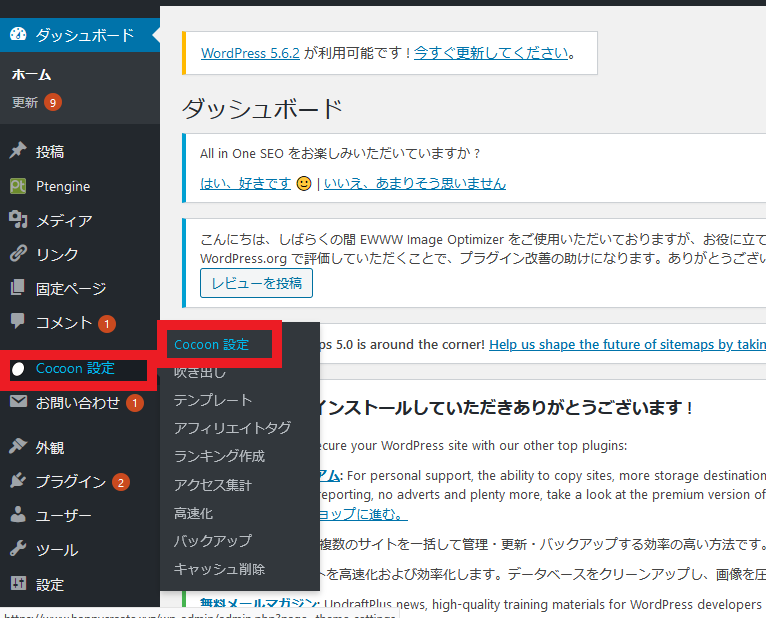Click the レビューを投稿 button
766x618 pixels.
(x=256, y=283)
